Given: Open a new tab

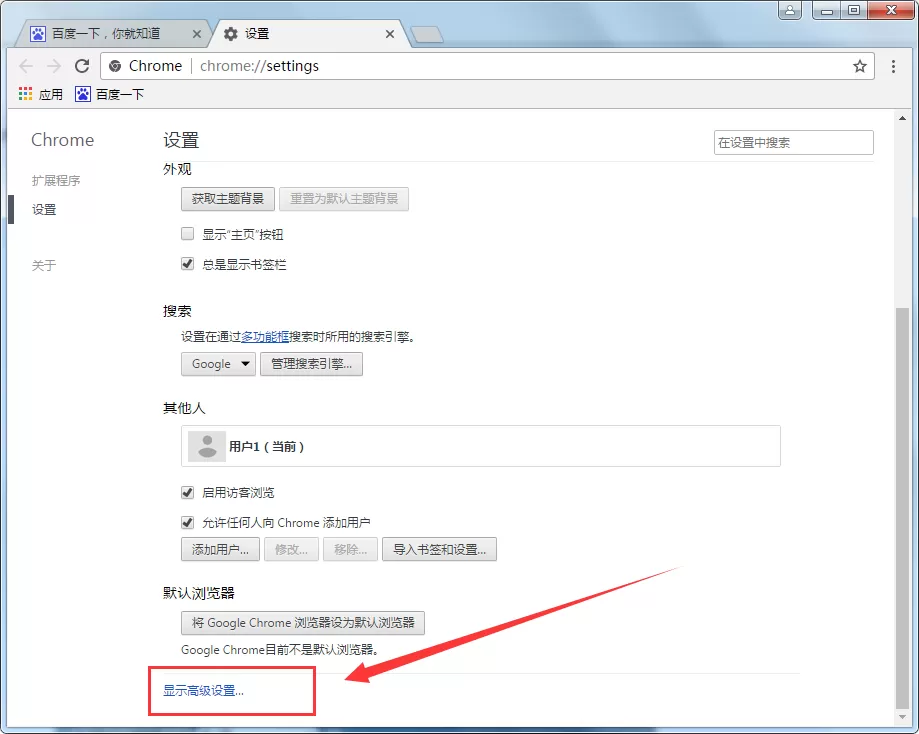Looking at the screenshot, I should [x=427, y=35].
